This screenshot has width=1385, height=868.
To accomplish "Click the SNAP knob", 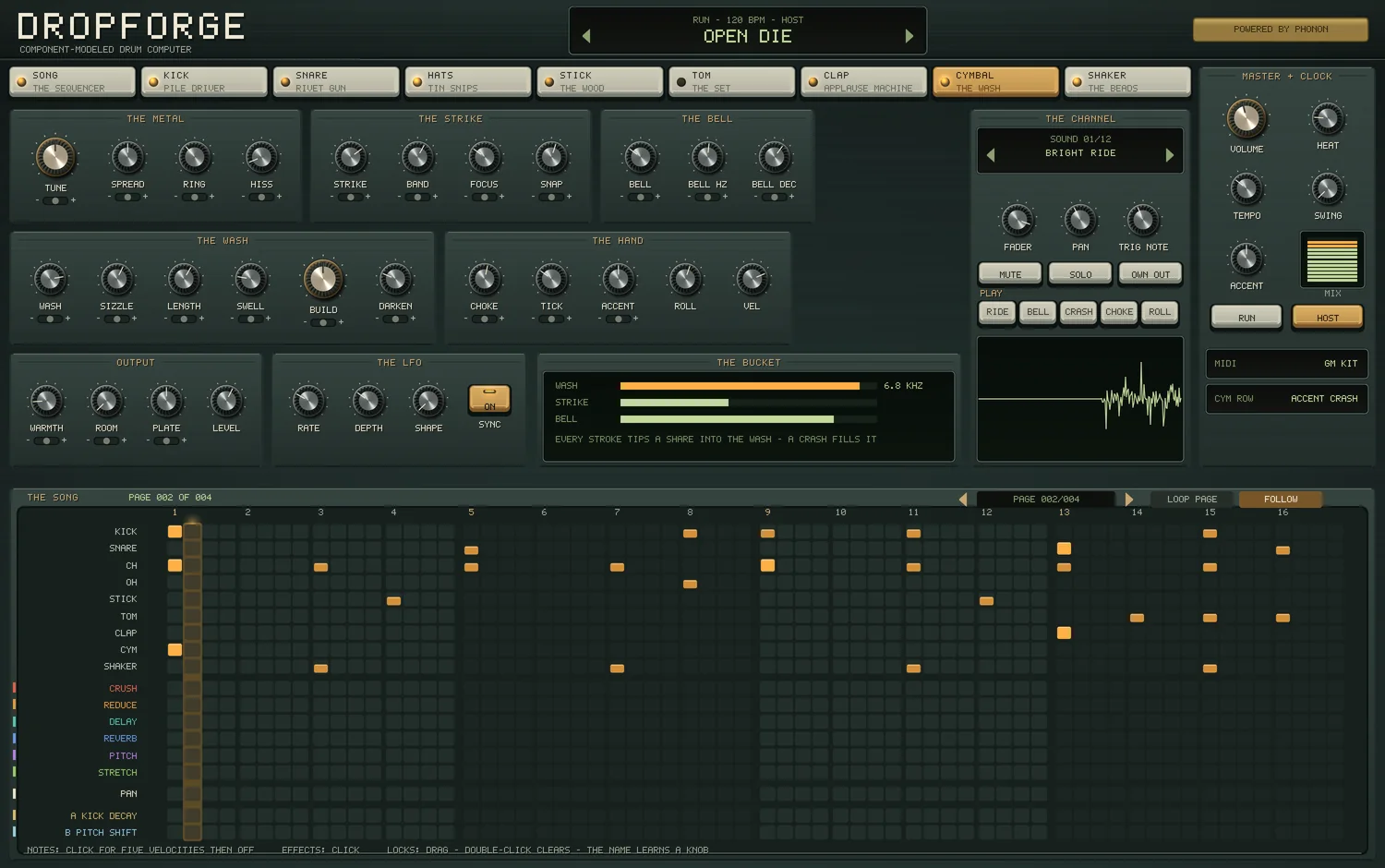I will click(551, 158).
